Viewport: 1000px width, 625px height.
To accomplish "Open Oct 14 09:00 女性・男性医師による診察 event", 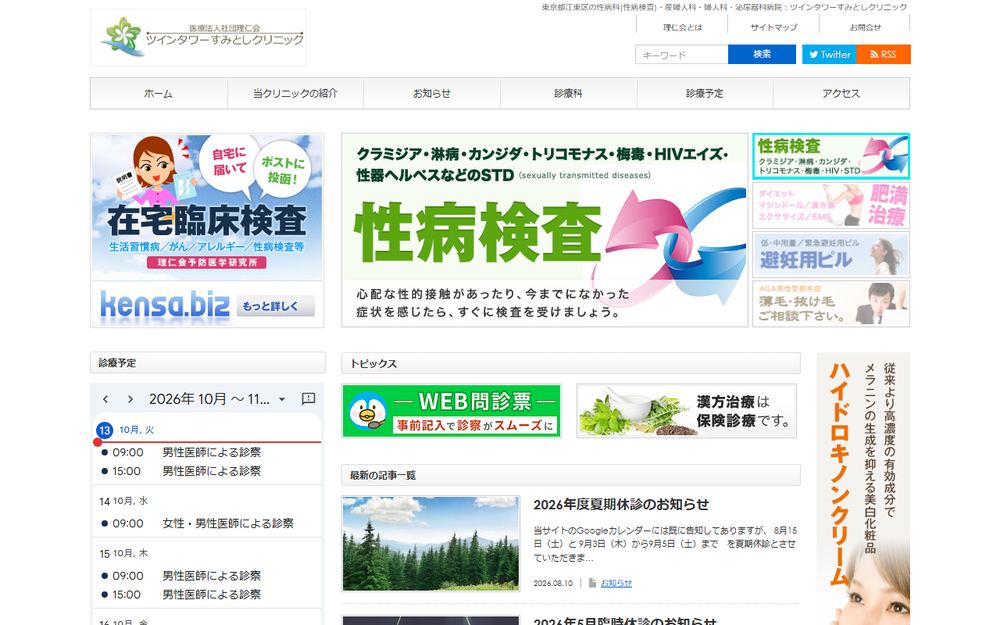I will 207,524.
